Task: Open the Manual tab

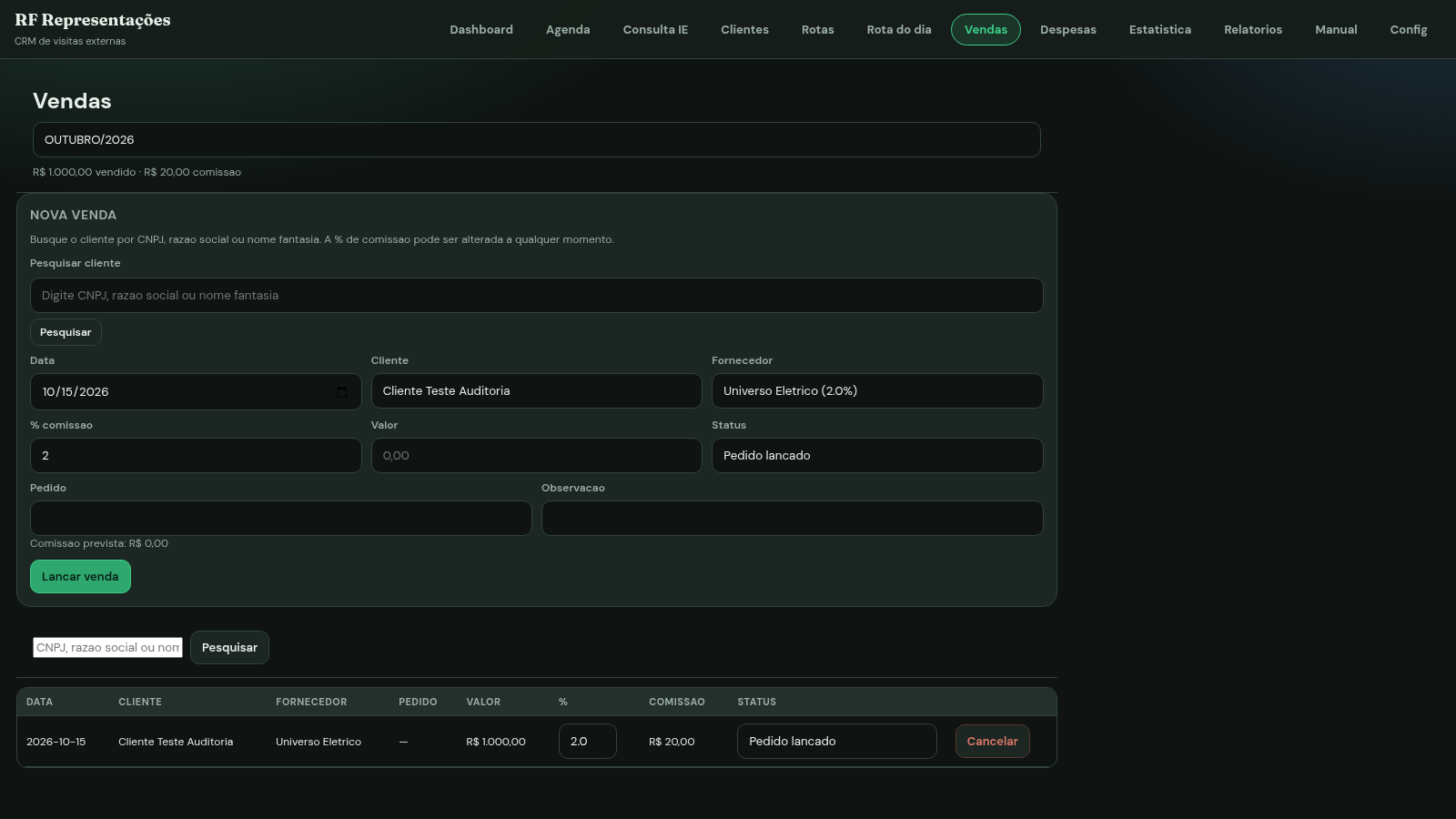Action: (x=1336, y=30)
